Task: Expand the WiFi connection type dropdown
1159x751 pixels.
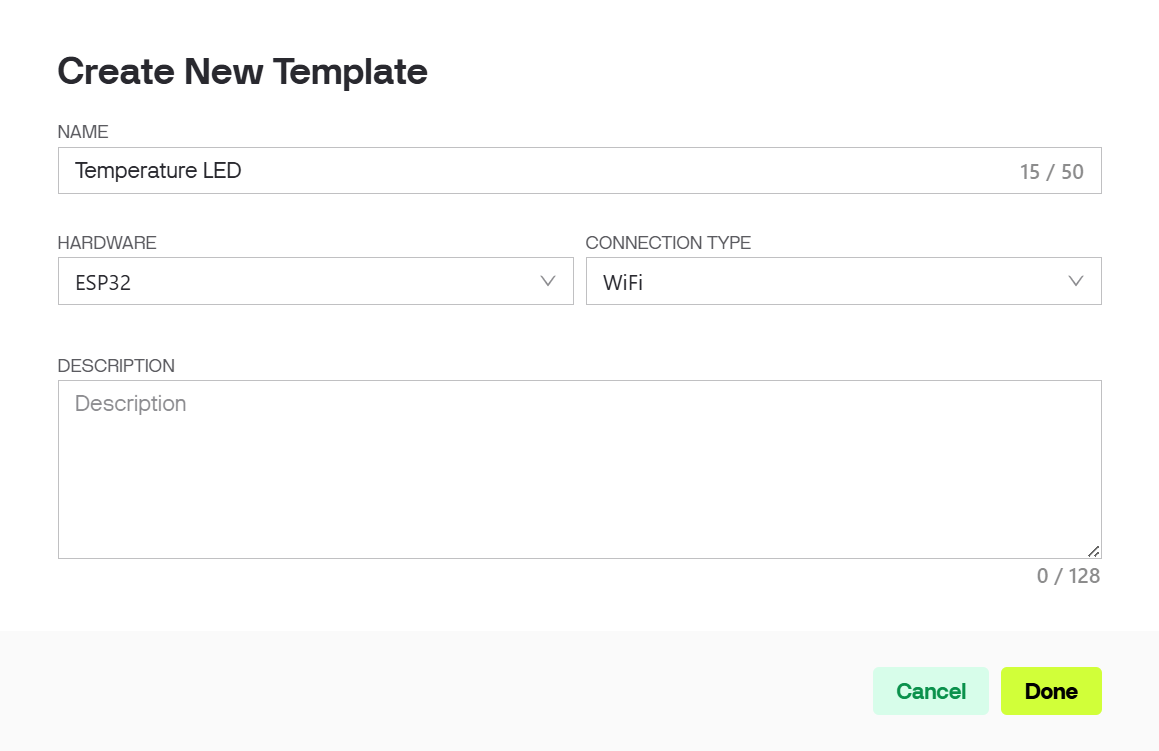Action: pyautogui.click(x=843, y=281)
